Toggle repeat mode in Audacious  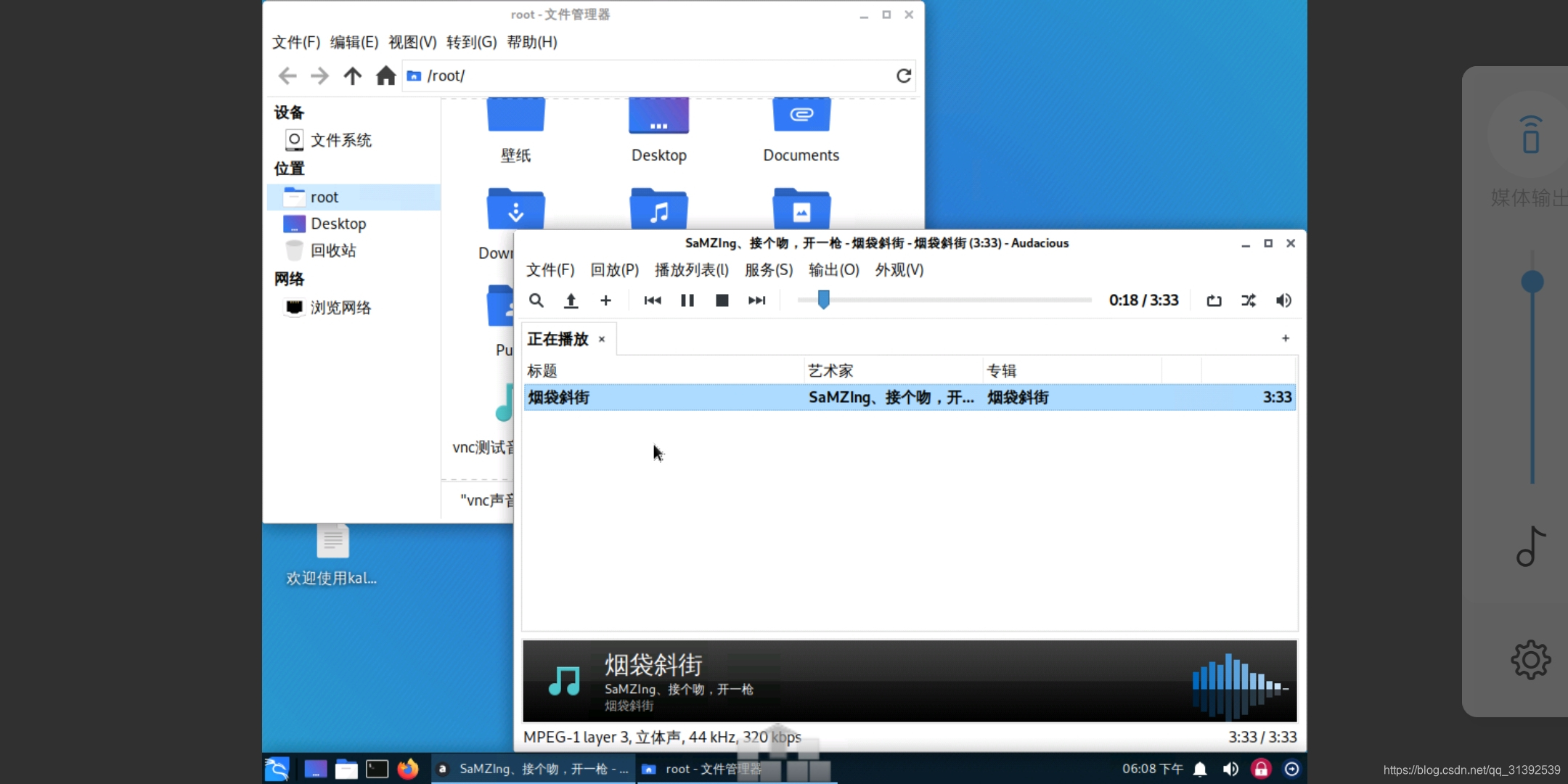pos(1214,301)
